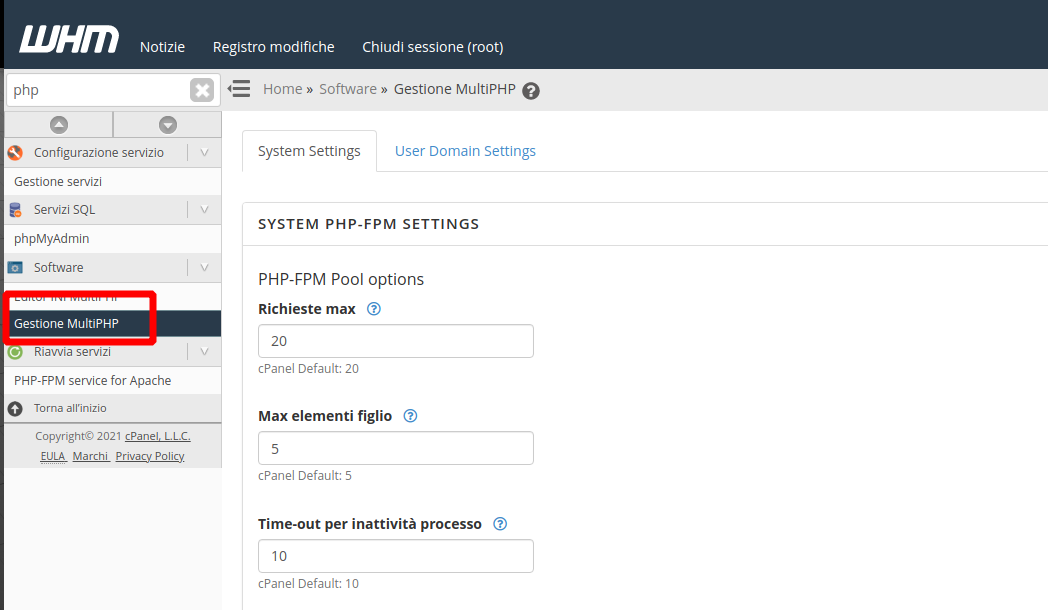This screenshot has width=1048, height=610.
Task: Switch to User Domain Settings tab
Action: click(x=465, y=151)
